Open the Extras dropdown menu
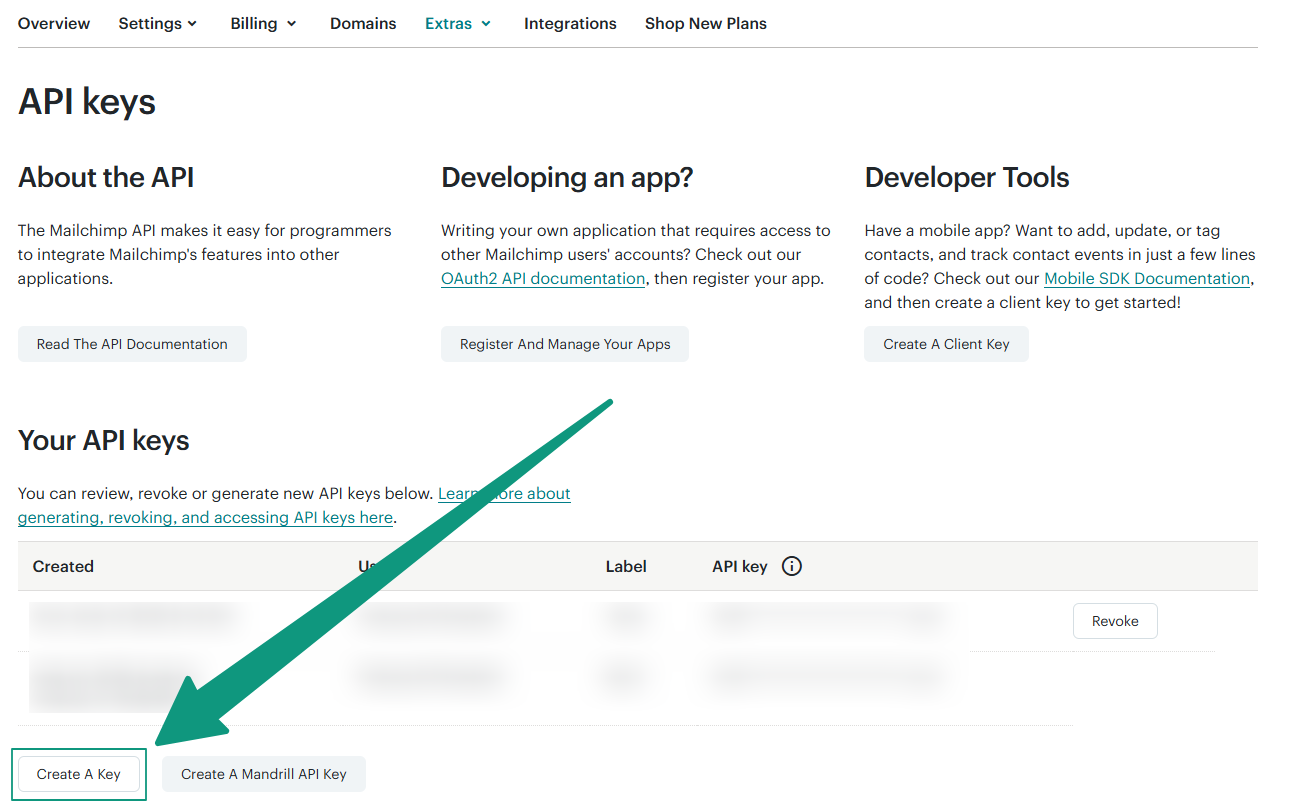This screenshot has width=1290, height=811. (x=458, y=23)
